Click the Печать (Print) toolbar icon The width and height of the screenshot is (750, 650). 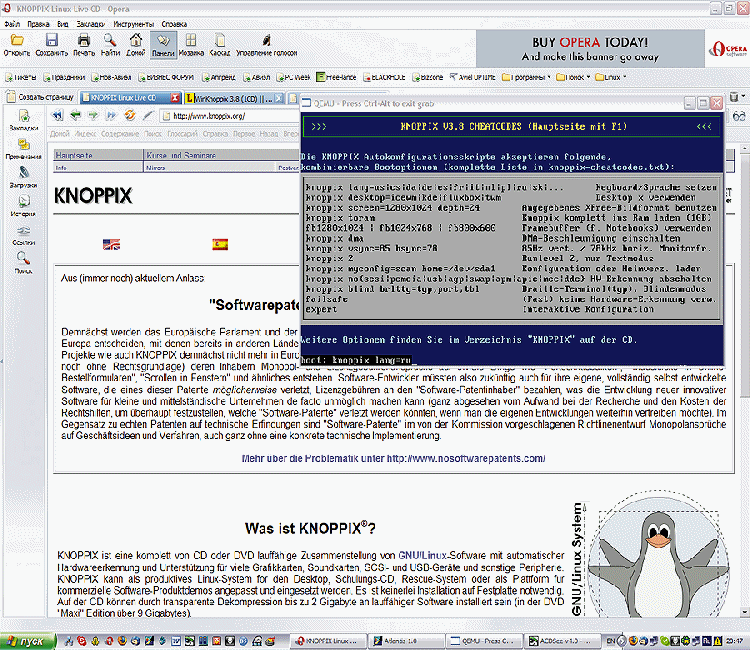(x=84, y=41)
